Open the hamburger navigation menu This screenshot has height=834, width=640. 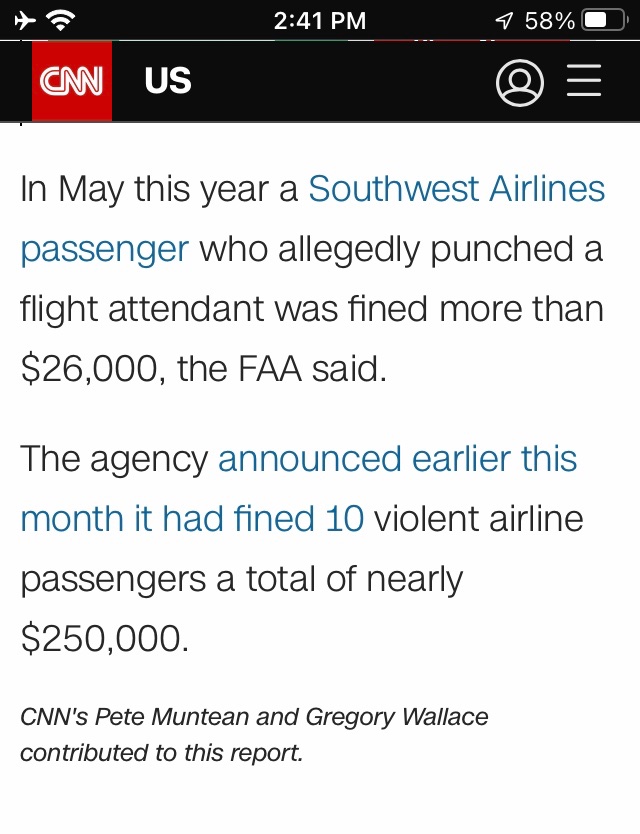click(x=584, y=82)
